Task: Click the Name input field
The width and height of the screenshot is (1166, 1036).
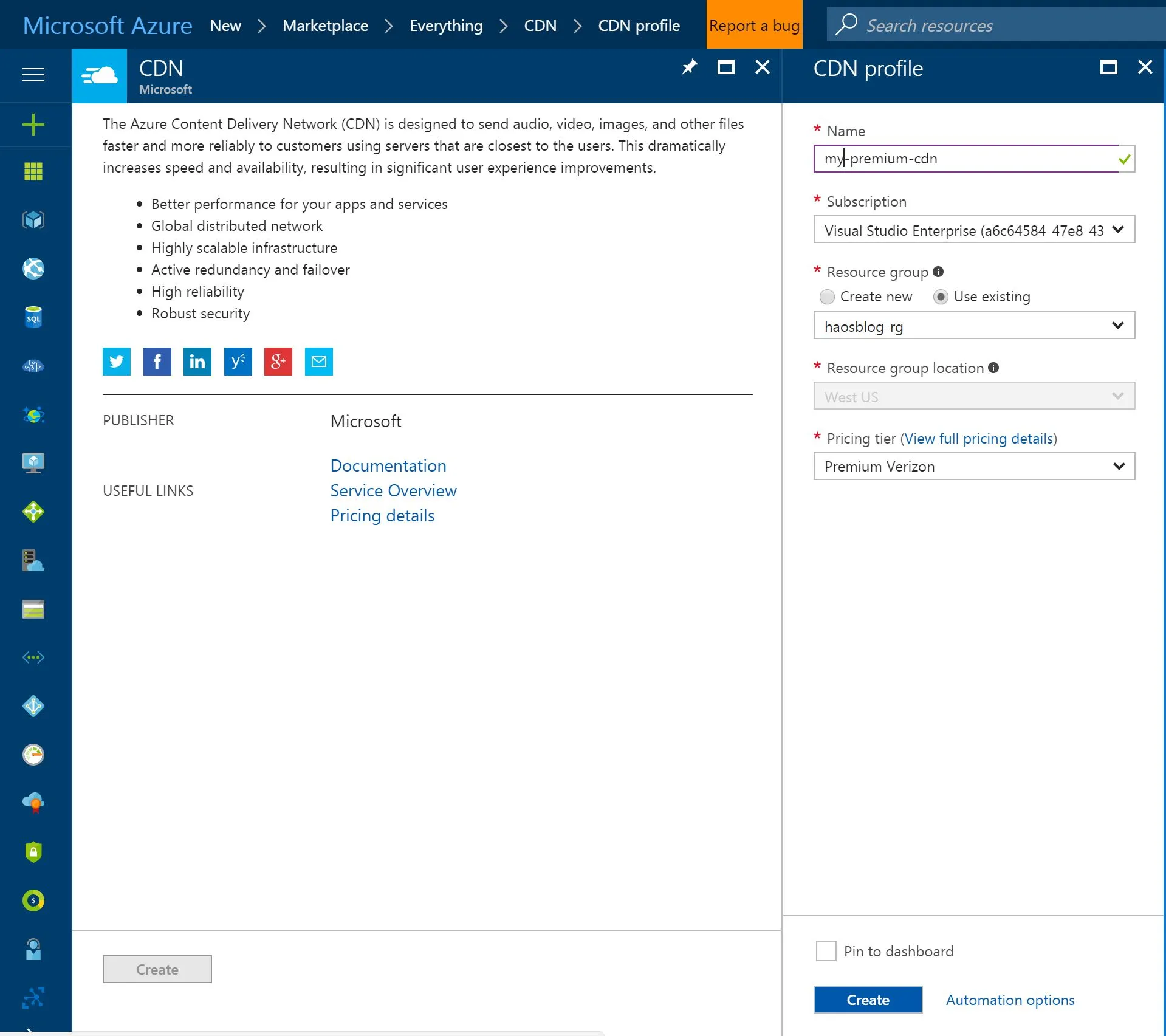Action: [x=974, y=159]
